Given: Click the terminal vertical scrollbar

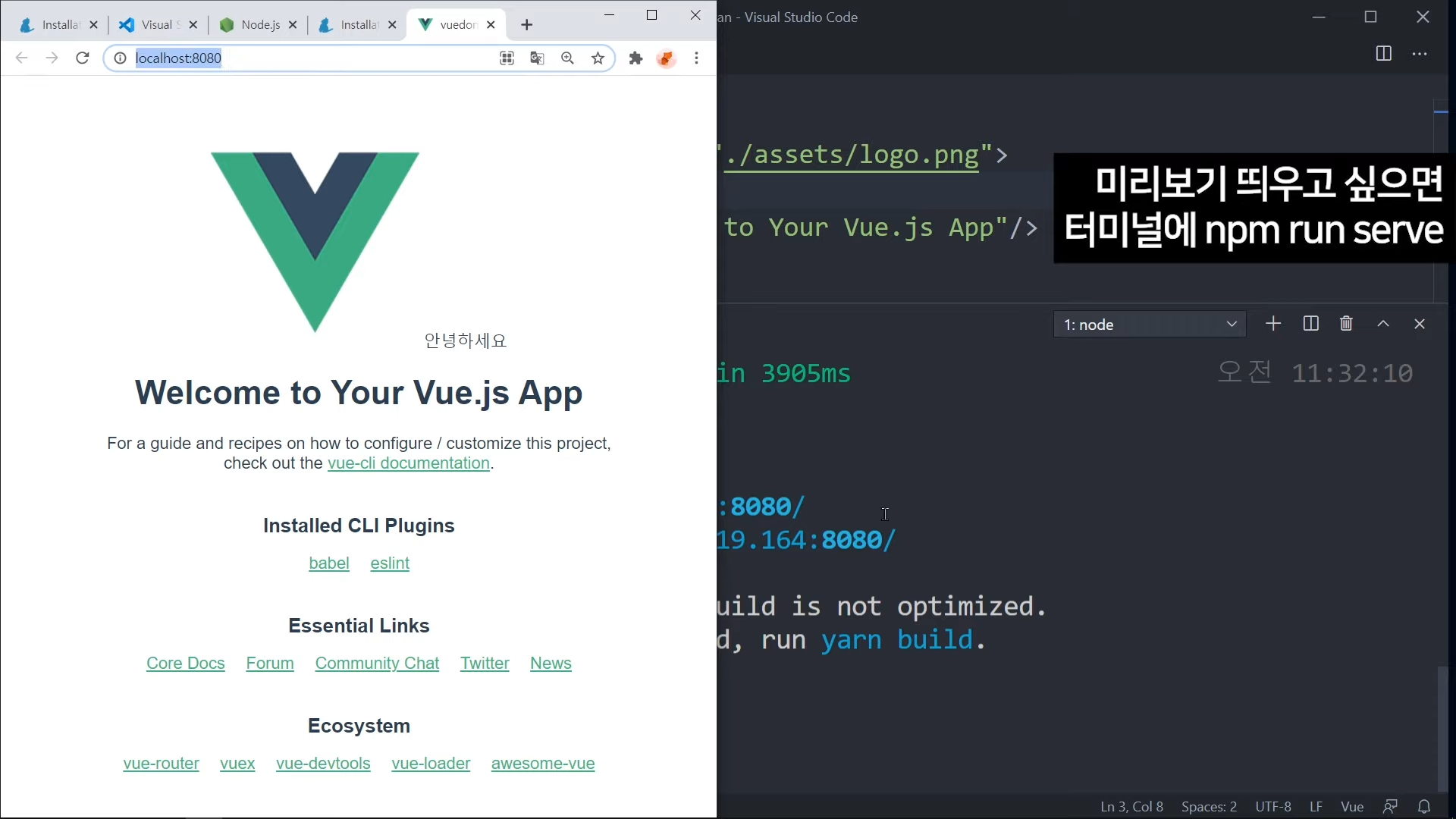Looking at the screenshot, I should coord(1442,728).
